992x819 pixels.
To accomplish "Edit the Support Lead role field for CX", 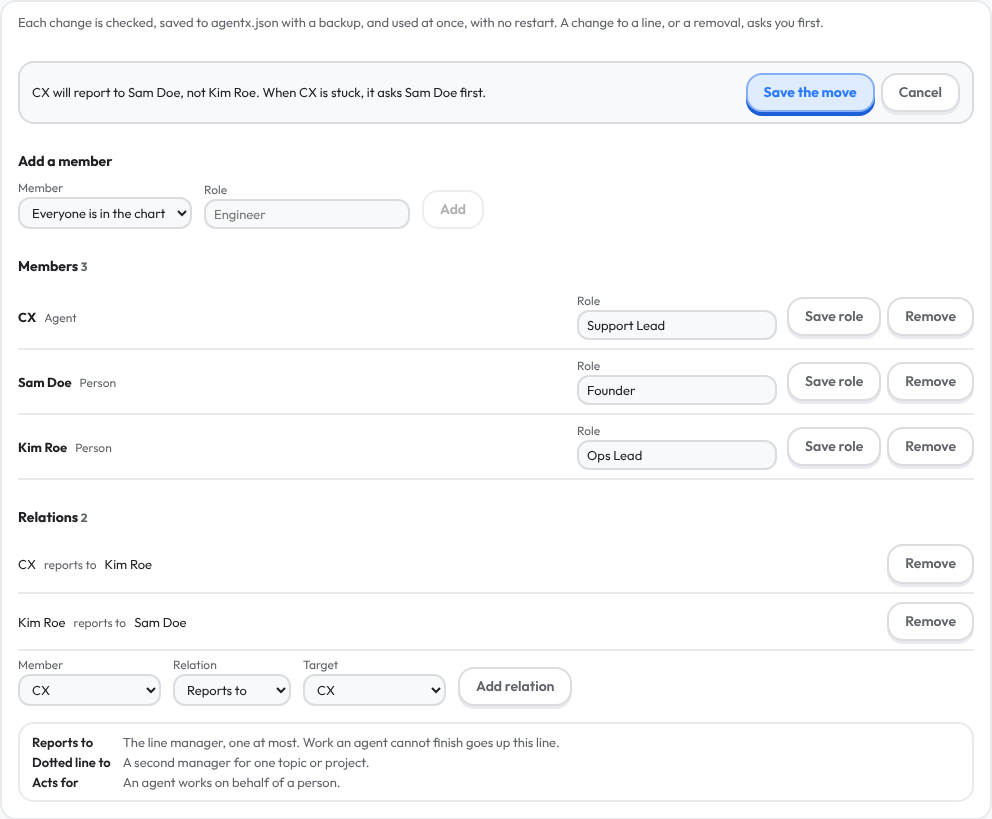I will pos(676,326).
